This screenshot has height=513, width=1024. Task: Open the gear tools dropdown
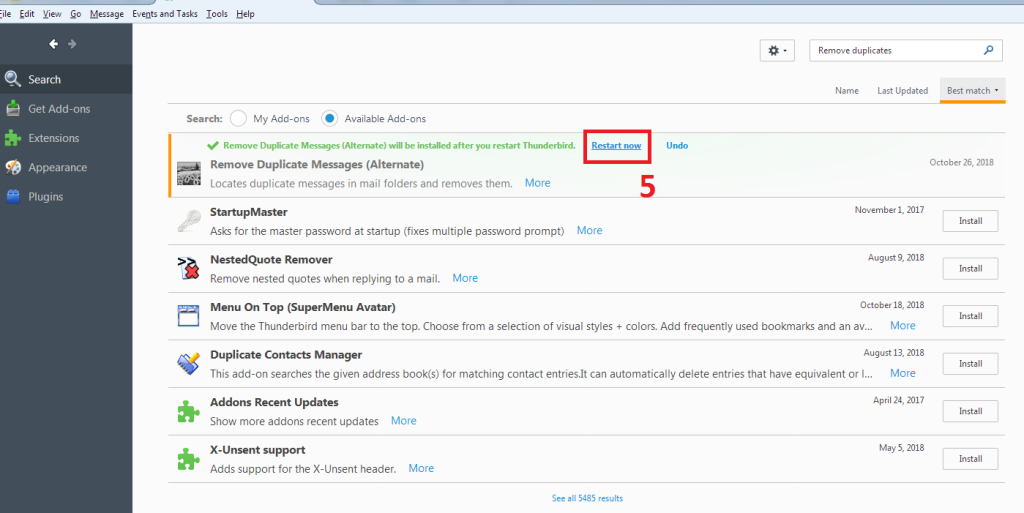pyautogui.click(x=777, y=51)
